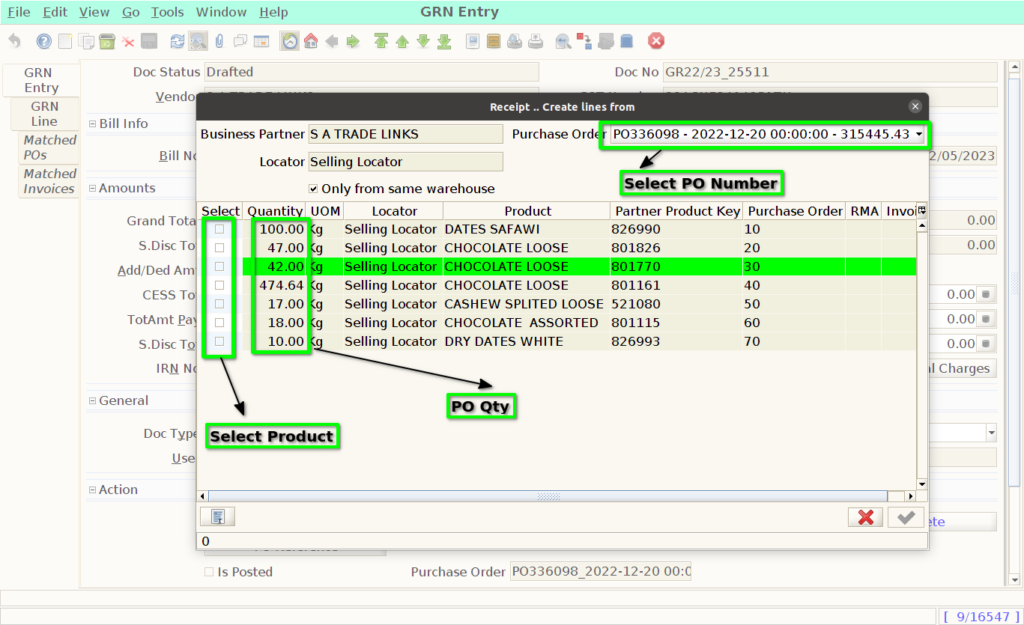This screenshot has height=625, width=1024.
Task: Select the DRY DATES WHITE row checkbox
Action: pyautogui.click(x=219, y=341)
